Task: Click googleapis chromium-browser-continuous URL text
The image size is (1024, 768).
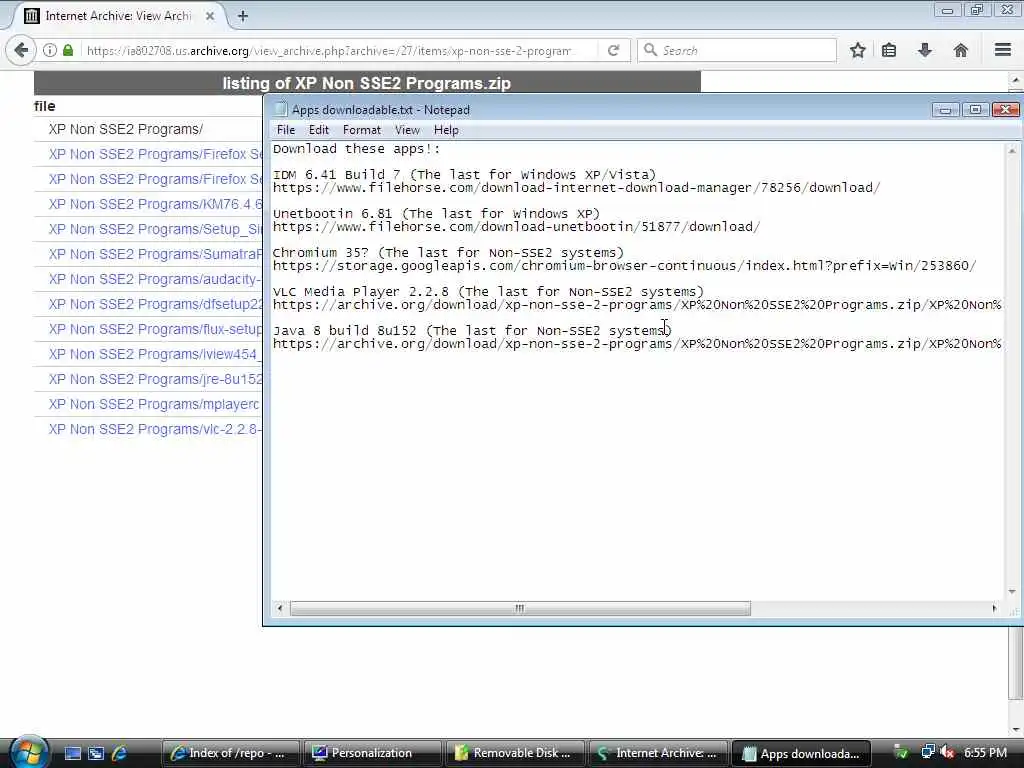Action: 624,266
